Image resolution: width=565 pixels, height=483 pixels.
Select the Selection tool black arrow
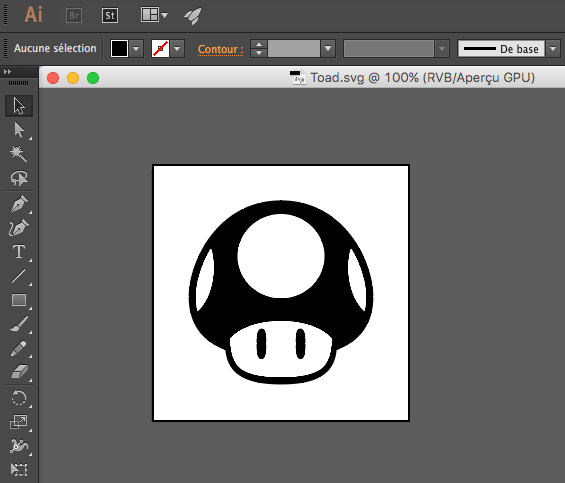(x=19, y=106)
